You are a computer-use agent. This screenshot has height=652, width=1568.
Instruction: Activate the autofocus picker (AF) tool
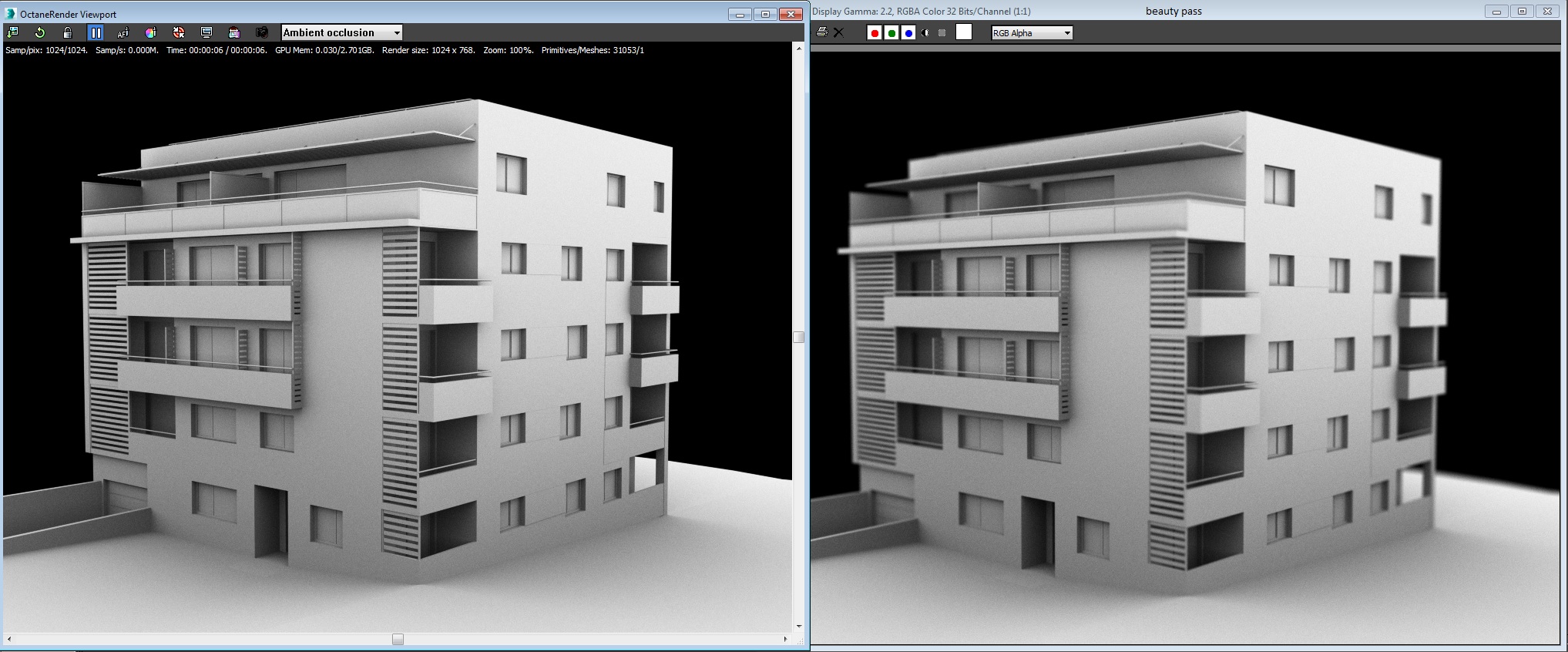tap(123, 32)
